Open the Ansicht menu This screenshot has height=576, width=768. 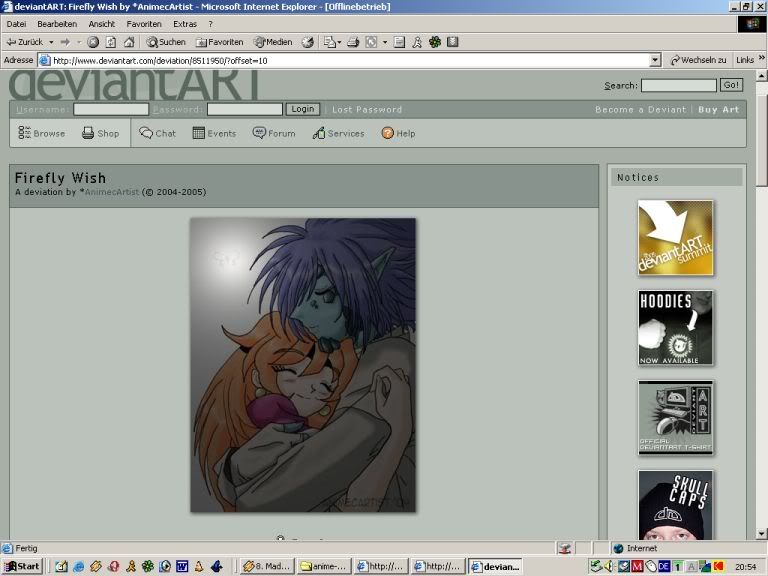(x=101, y=24)
